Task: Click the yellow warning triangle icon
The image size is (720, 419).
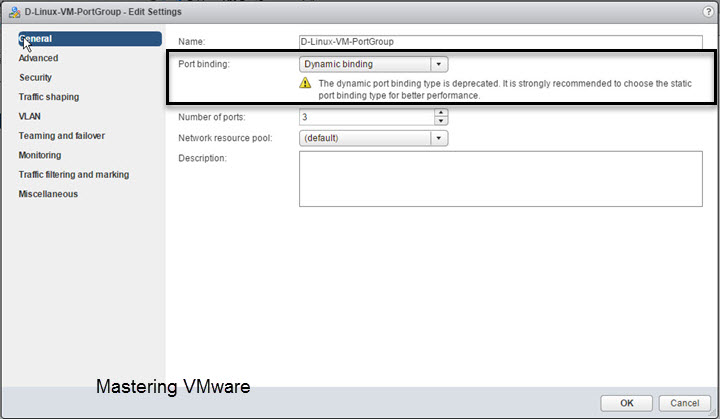Action: tap(305, 83)
